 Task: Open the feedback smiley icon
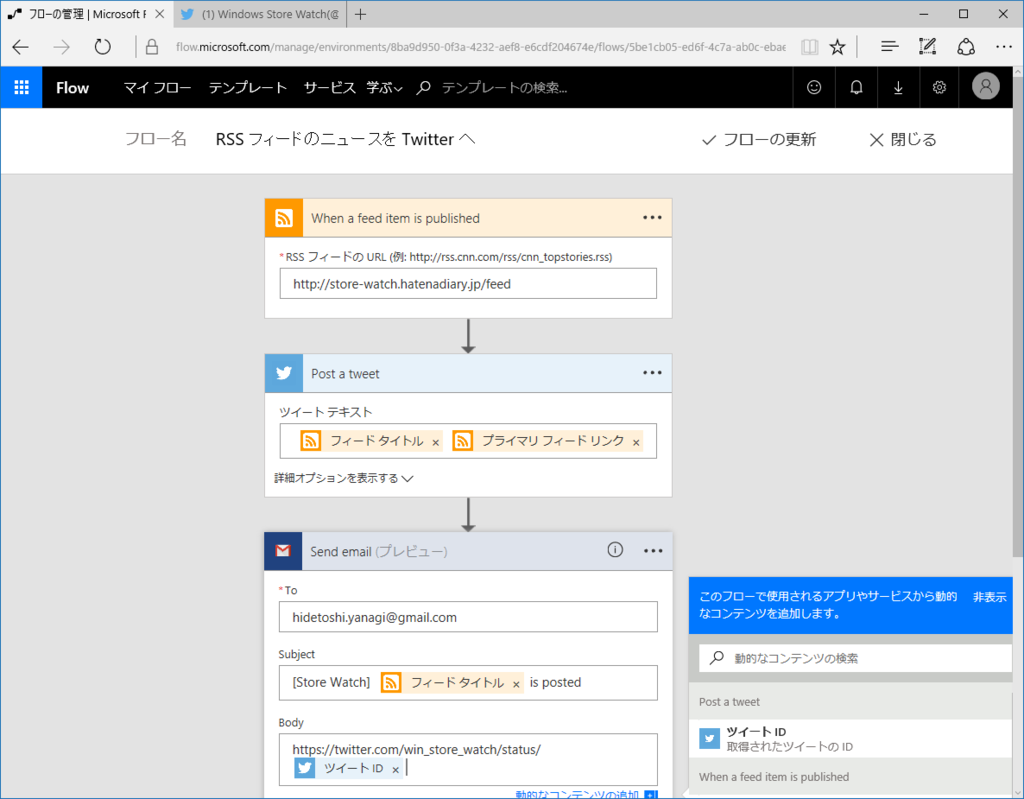[x=814, y=87]
